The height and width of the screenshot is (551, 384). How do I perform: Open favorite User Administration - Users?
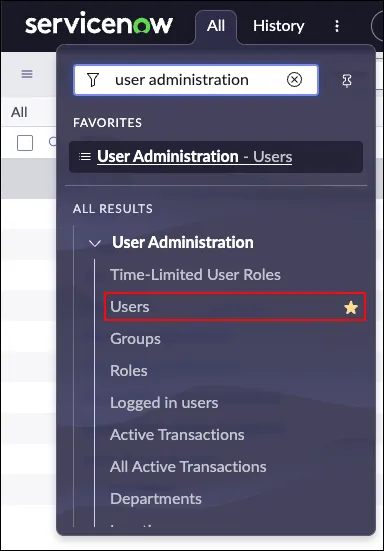click(216, 157)
